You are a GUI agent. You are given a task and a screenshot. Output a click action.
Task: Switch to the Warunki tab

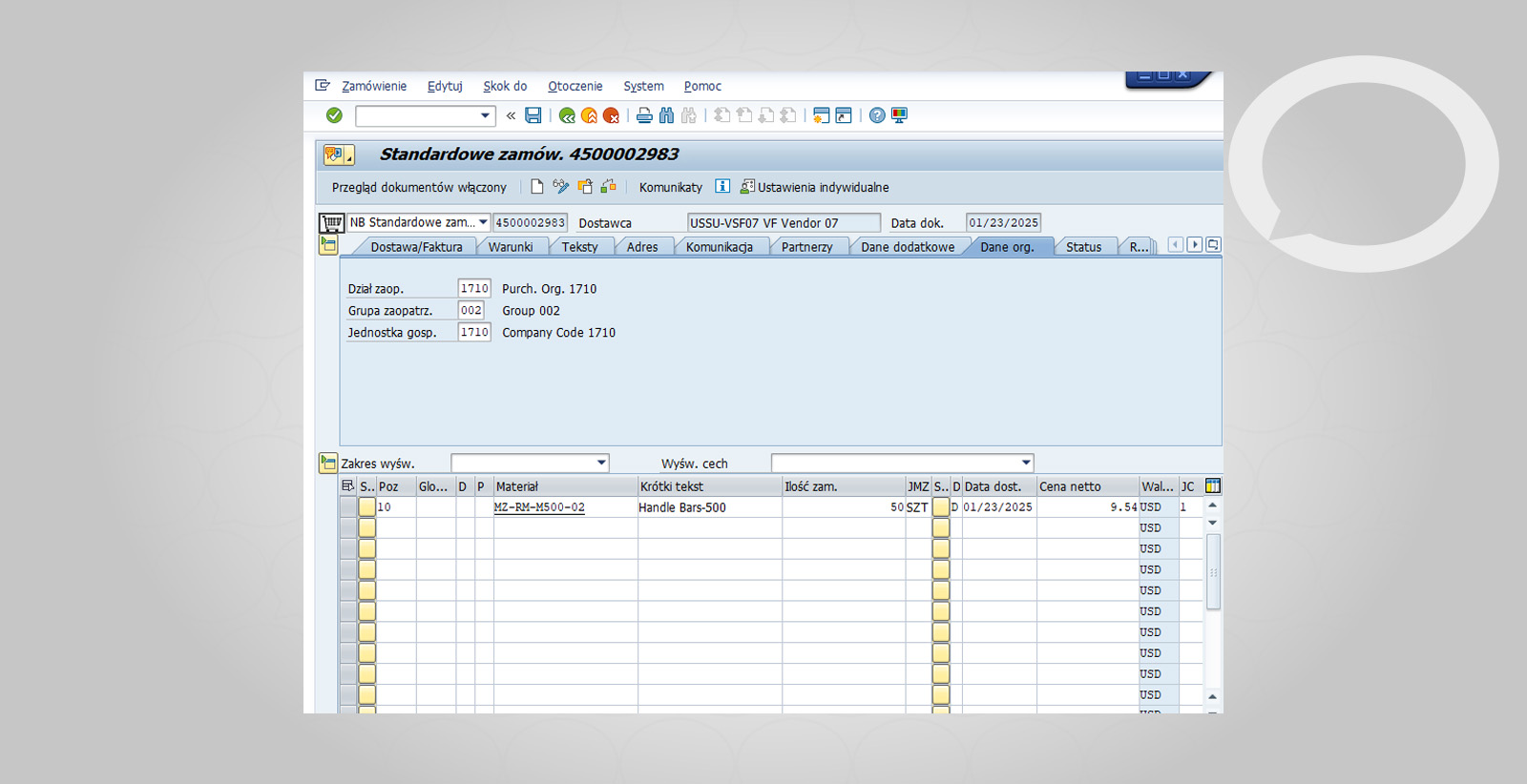511,247
